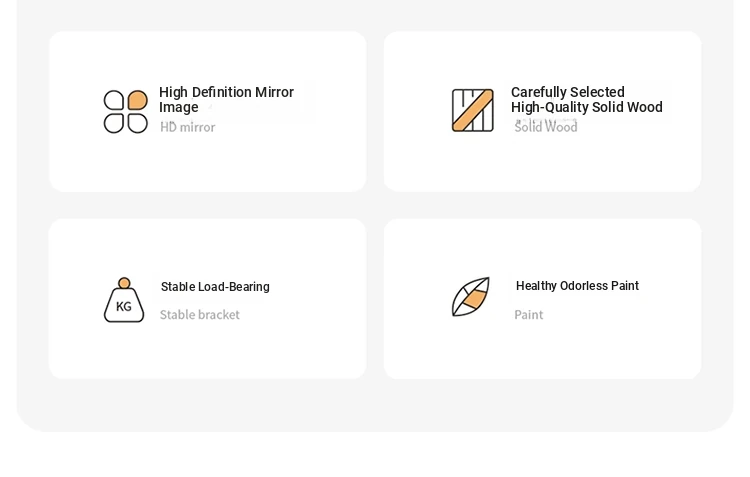Click the four-petal mirror icon
750x477 pixels.
point(126,111)
